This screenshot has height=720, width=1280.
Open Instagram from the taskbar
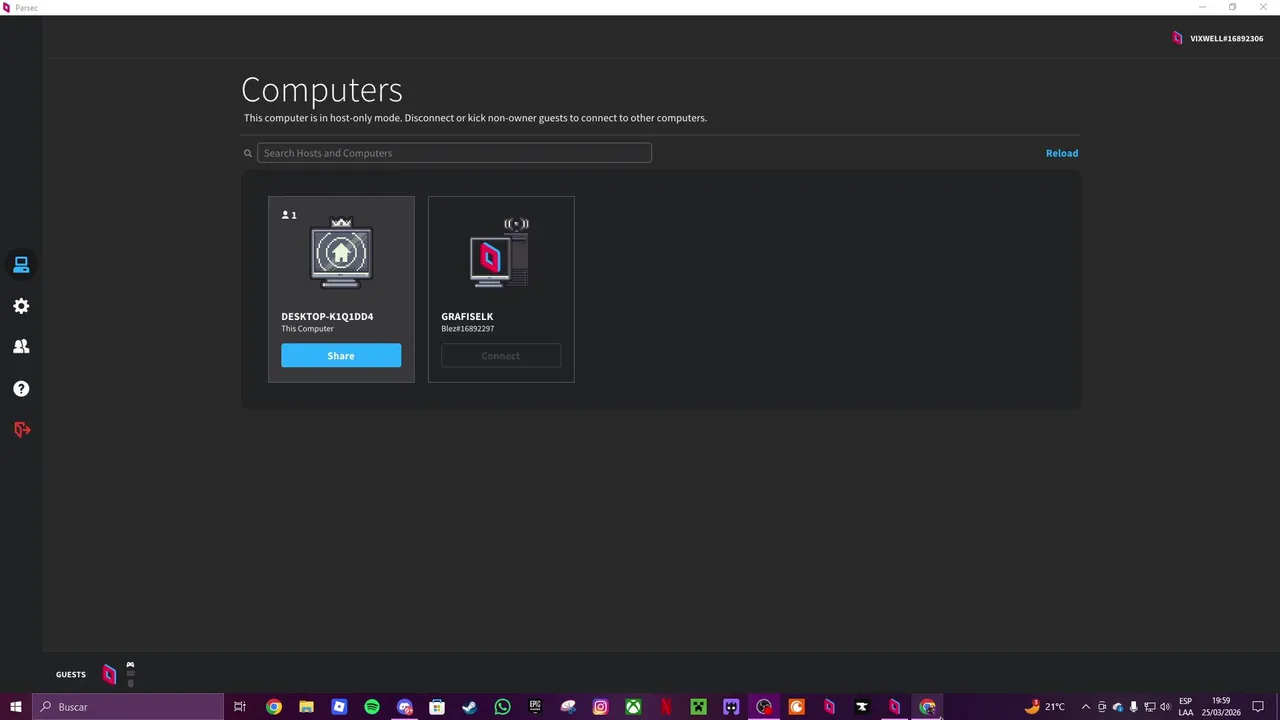pyautogui.click(x=600, y=707)
